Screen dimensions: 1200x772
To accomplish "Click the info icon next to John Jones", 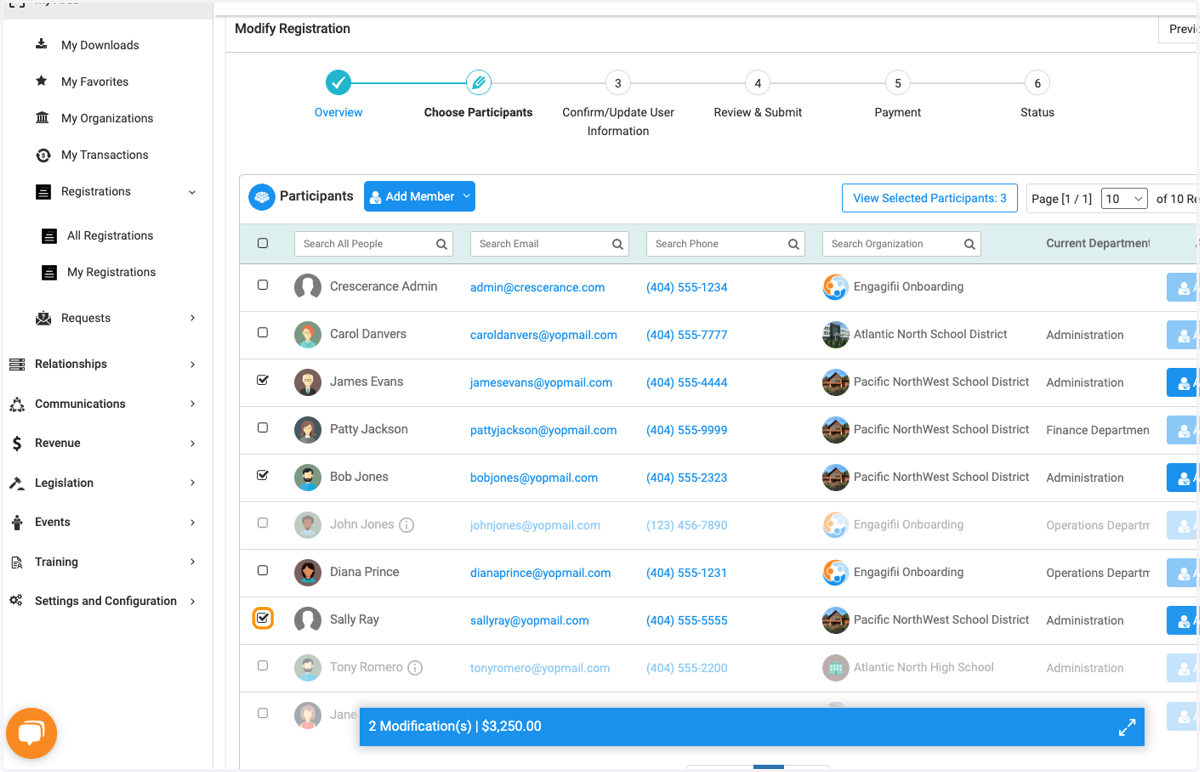I will [x=407, y=525].
